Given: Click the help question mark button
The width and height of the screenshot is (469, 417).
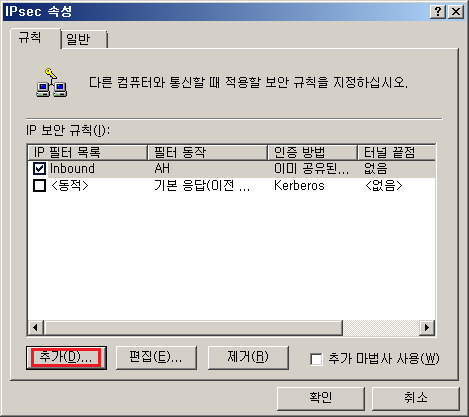Looking at the screenshot, I should tap(438, 12).
